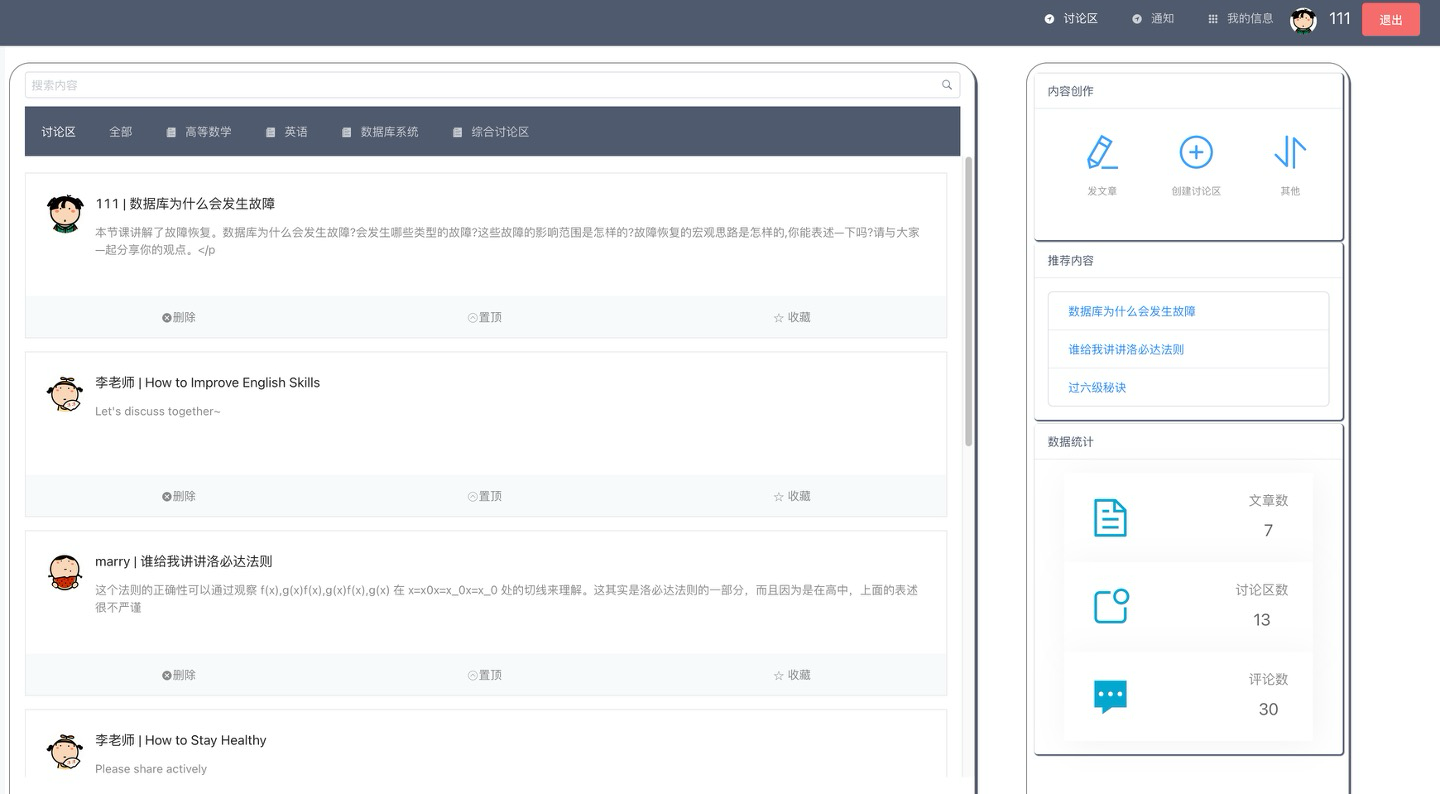Open recommended link 过六级秘诀

pos(1097,387)
